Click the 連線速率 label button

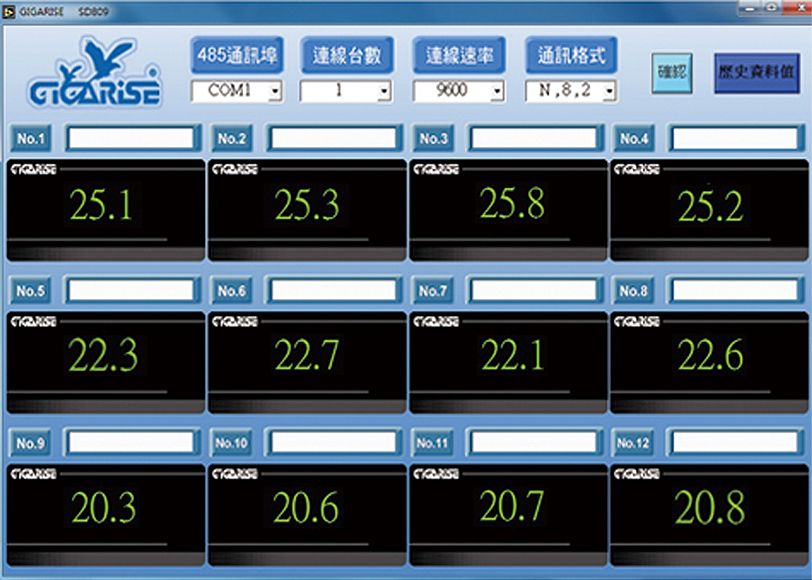(459, 55)
